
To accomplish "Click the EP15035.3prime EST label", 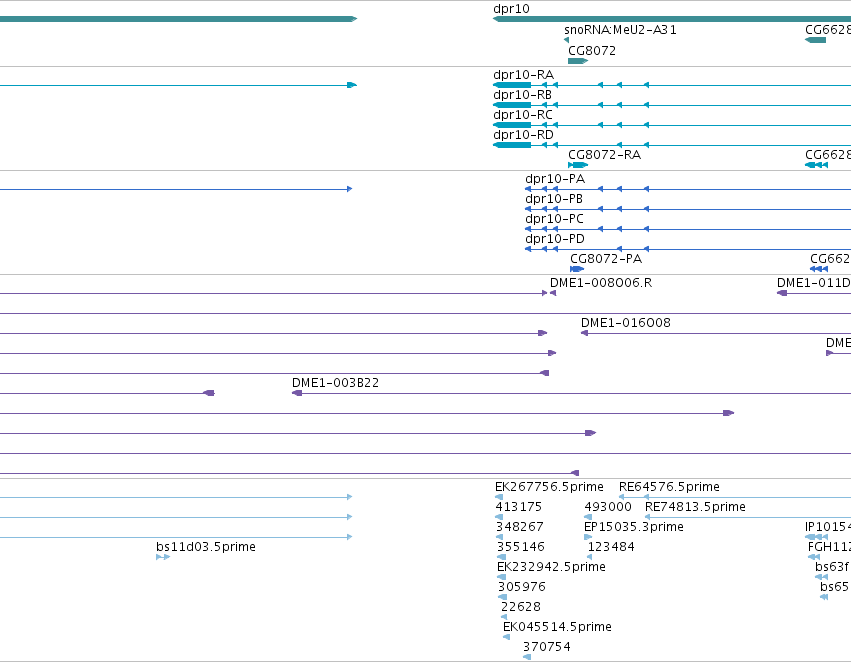I will pos(633,527).
